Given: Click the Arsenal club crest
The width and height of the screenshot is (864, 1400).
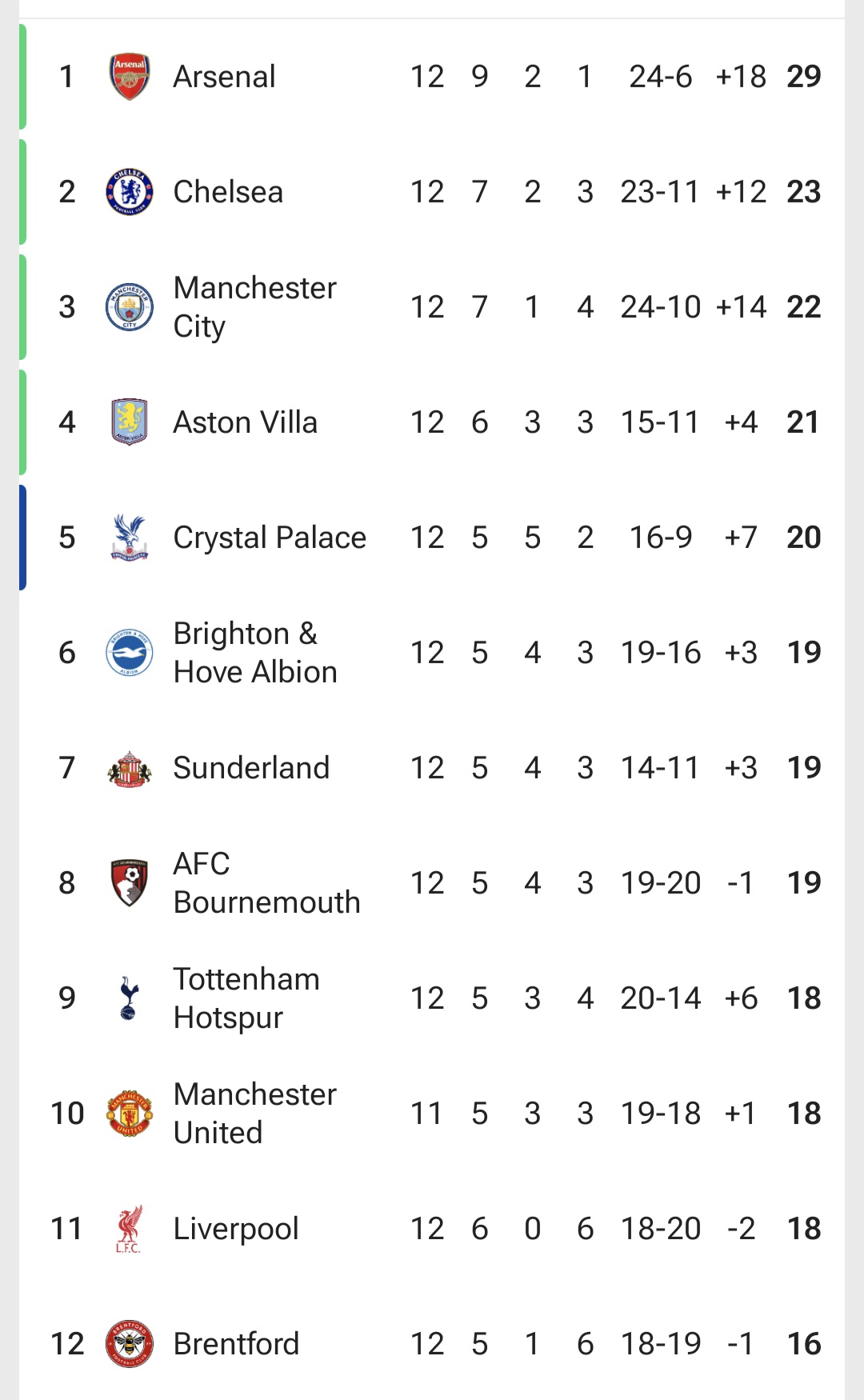Looking at the screenshot, I should [129, 77].
